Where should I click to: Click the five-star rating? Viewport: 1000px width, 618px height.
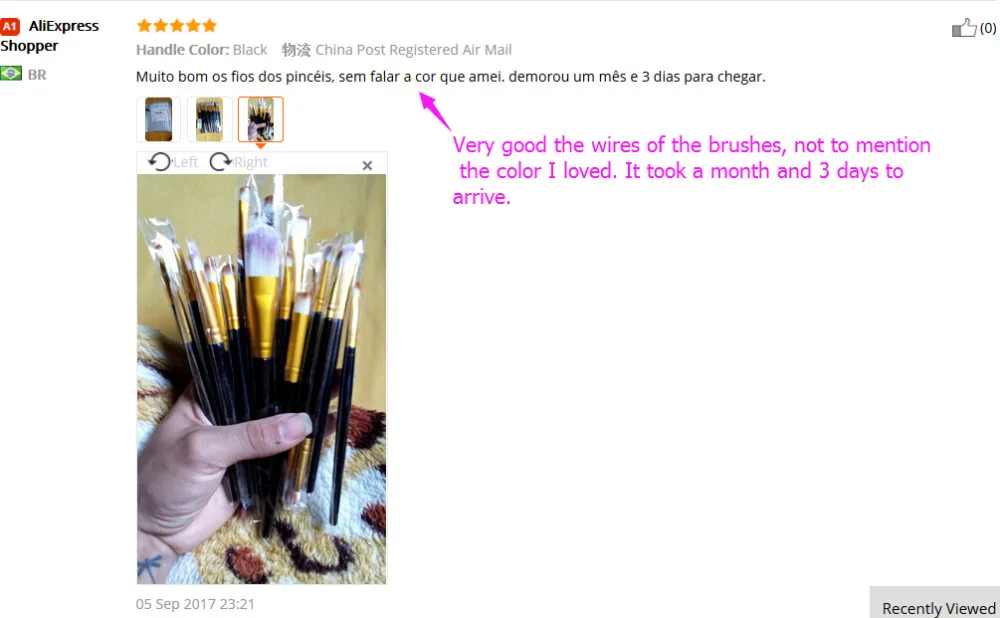(177, 26)
